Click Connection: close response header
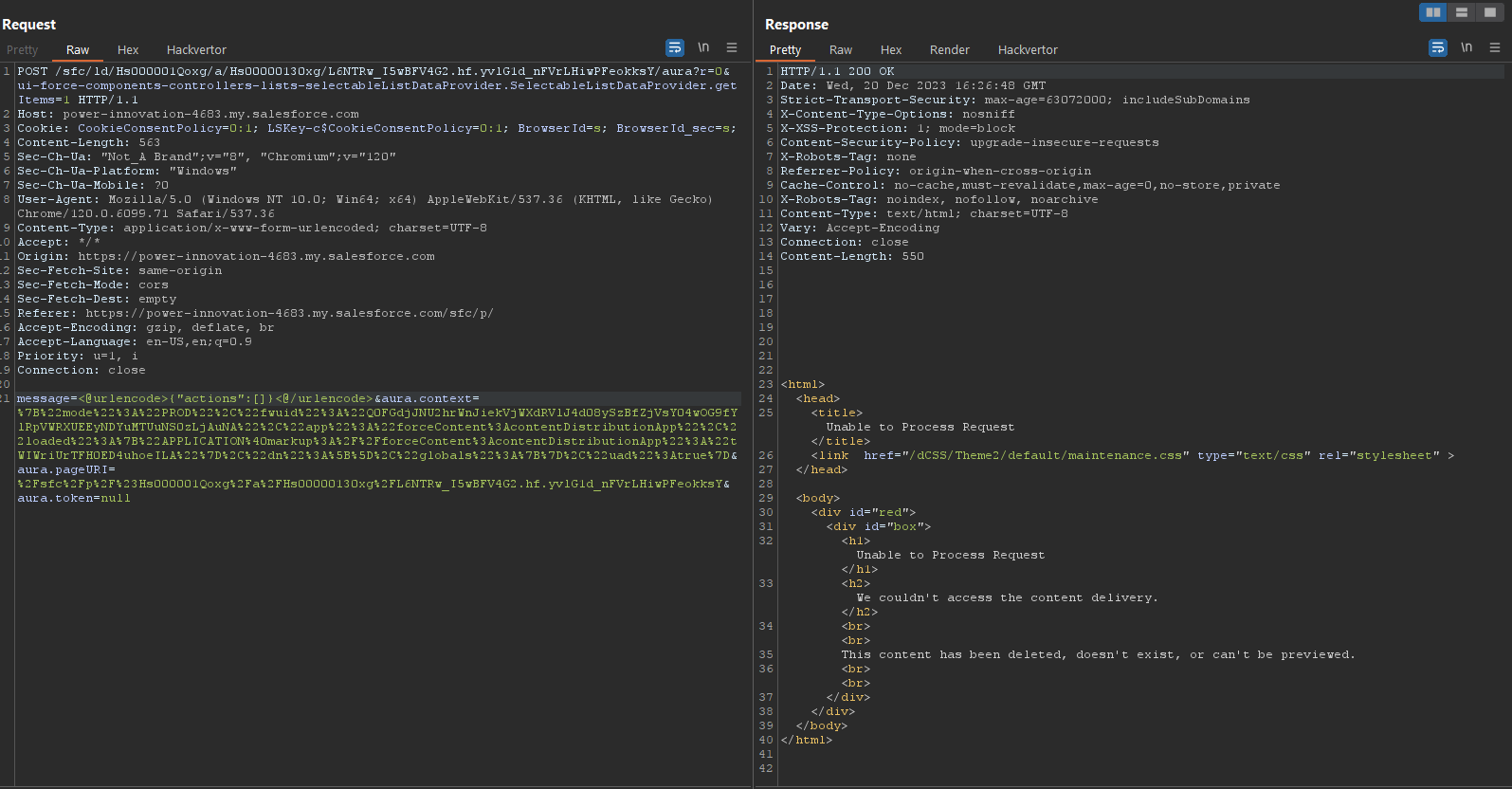This screenshot has width=1512, height=789. (845, 242)
